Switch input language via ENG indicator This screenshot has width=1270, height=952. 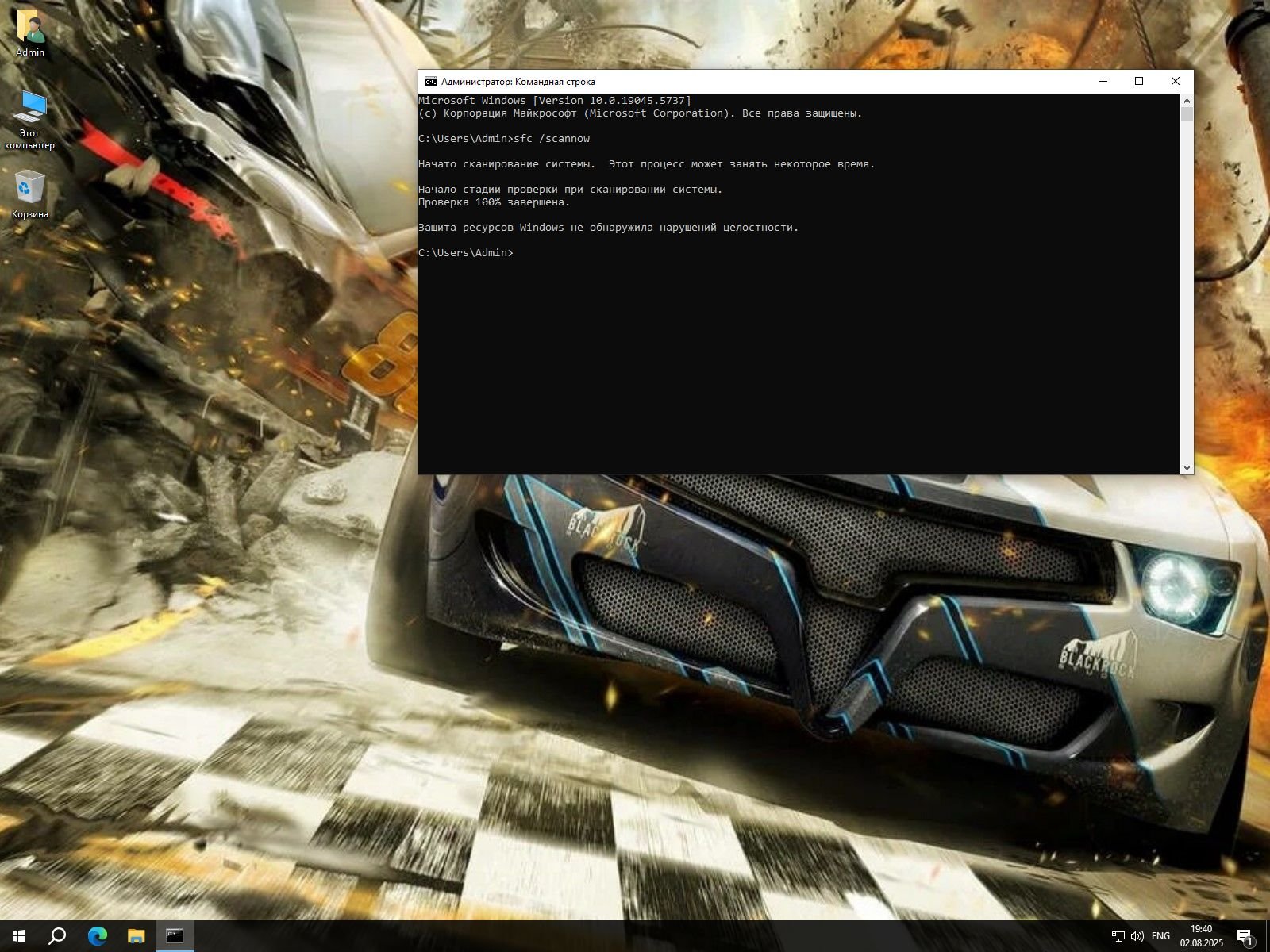coord(1160,936)
